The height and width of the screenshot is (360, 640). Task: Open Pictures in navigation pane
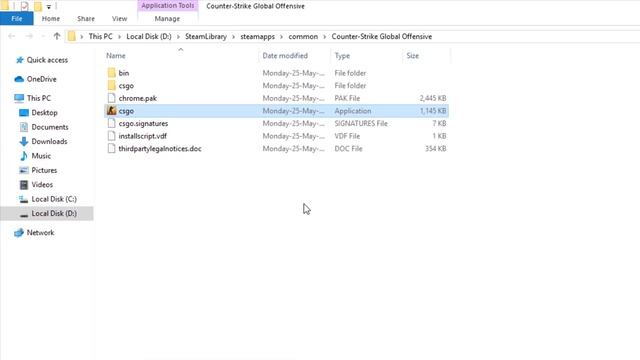coord(44,170)
